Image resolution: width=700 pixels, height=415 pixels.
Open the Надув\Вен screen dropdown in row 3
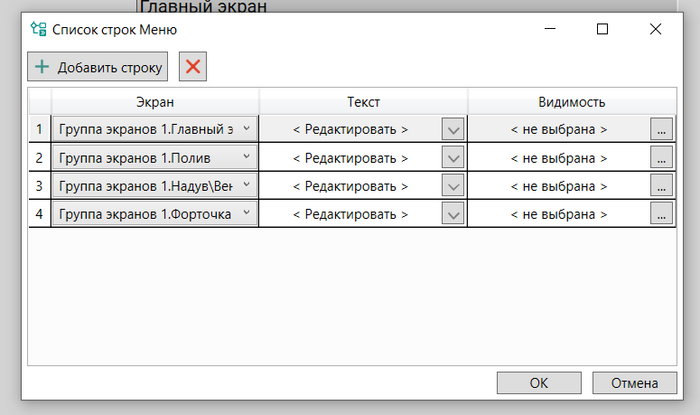(155, 185)
